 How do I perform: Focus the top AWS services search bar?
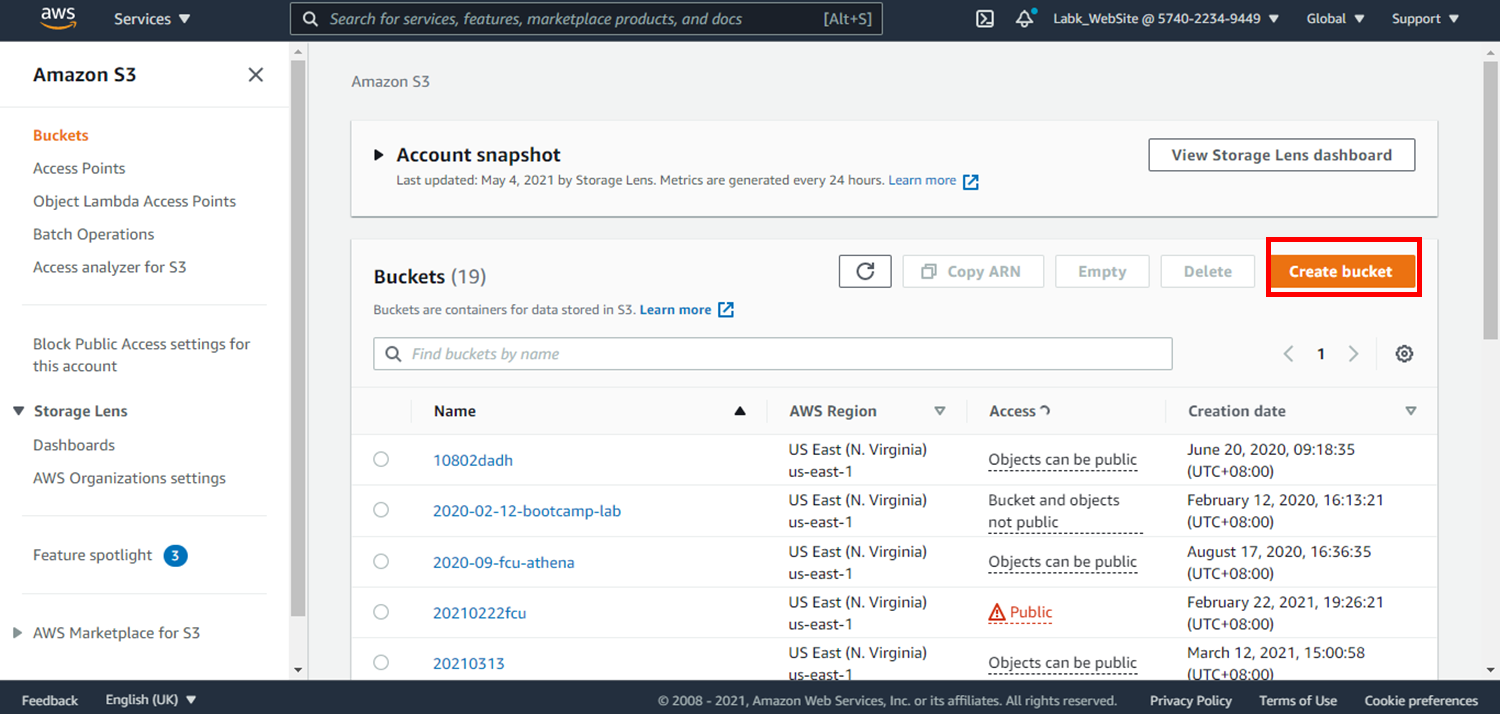coord(586,19)
